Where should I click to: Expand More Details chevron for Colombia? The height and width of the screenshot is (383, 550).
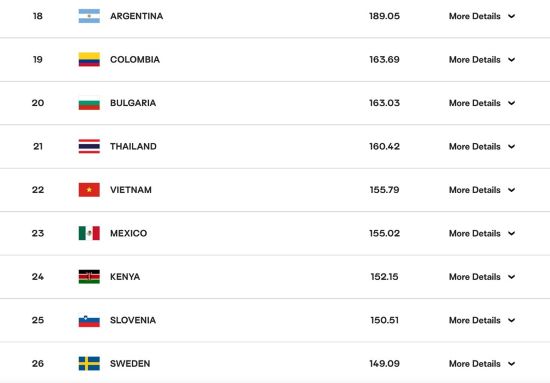click(x=512, y=60)
